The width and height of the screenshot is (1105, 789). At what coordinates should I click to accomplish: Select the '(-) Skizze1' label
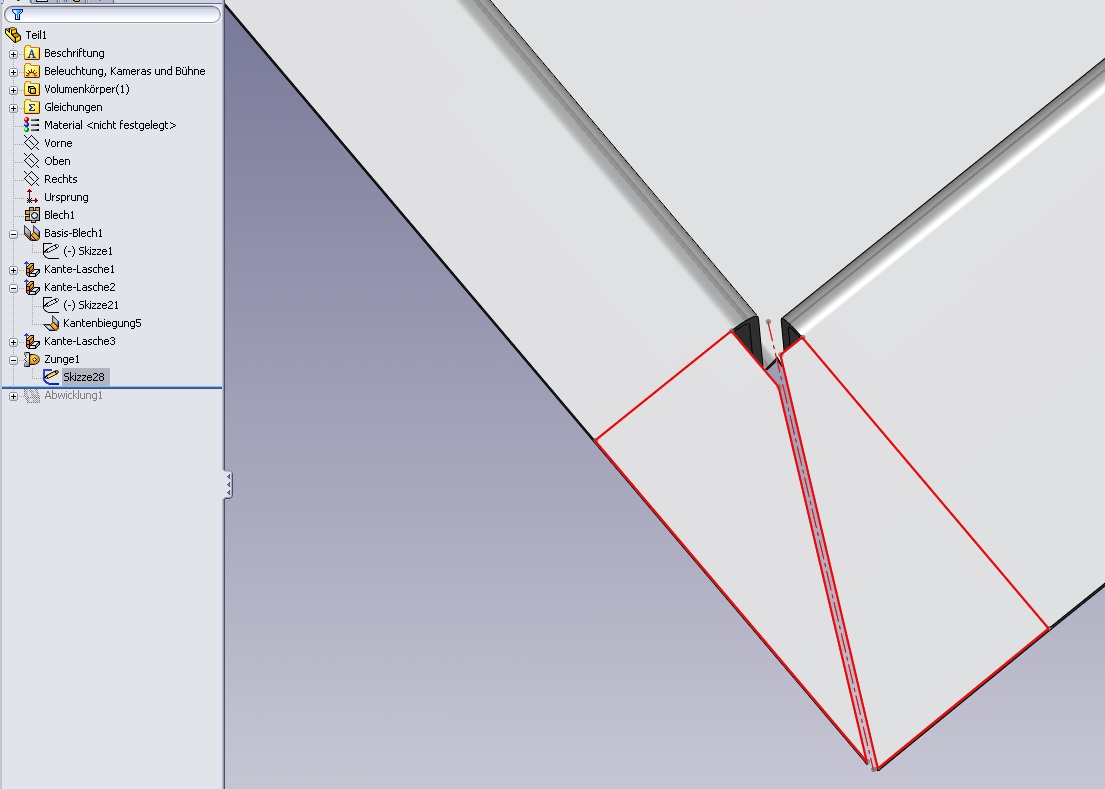click(x=88, y=251)
